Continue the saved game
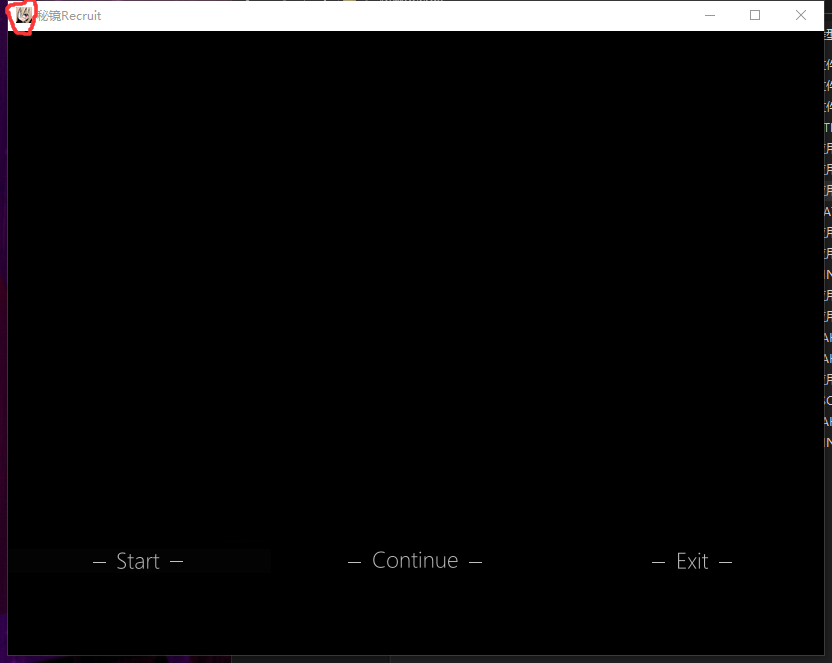The image size is (832, 663). [415, 561]
